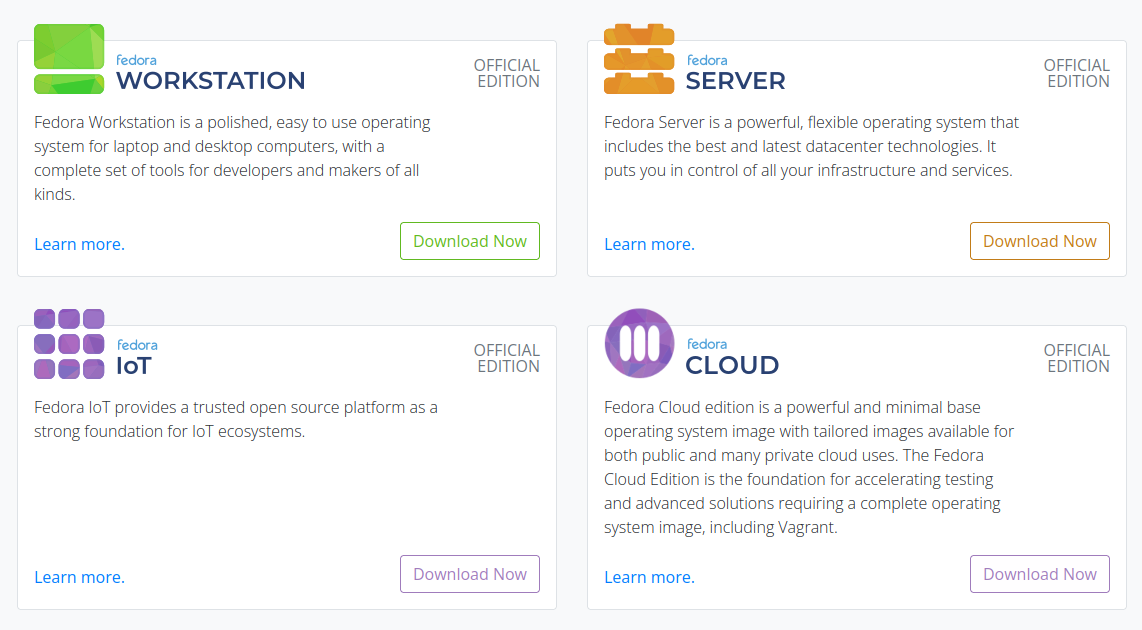This screenshot has width=1142, height=630.
Task: Download Fedora Workstation now
Action: tap(470, 241)
